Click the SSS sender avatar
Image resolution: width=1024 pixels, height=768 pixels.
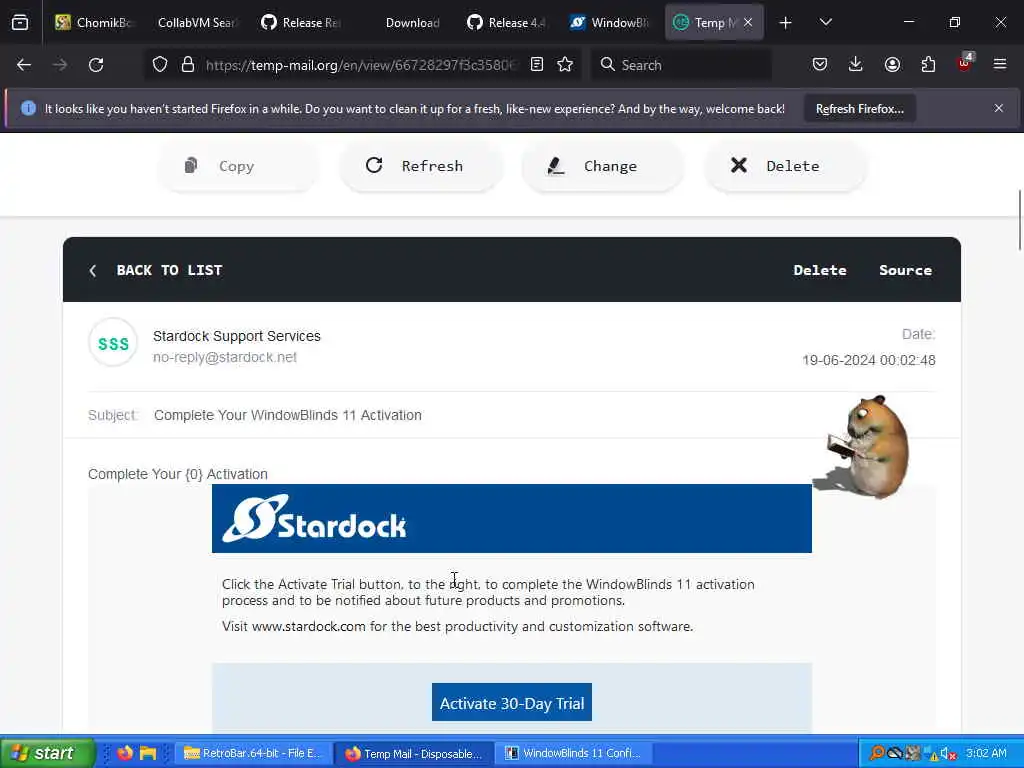point(113,343)
